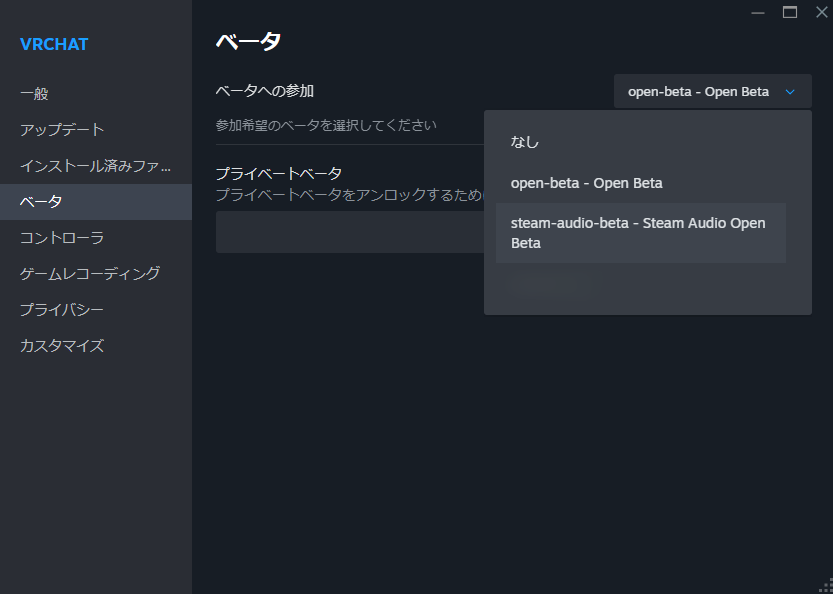Click the blue chevron arrow on beta dropdown
The width and height of the screenshot is (833, 594).
(790, 92)
